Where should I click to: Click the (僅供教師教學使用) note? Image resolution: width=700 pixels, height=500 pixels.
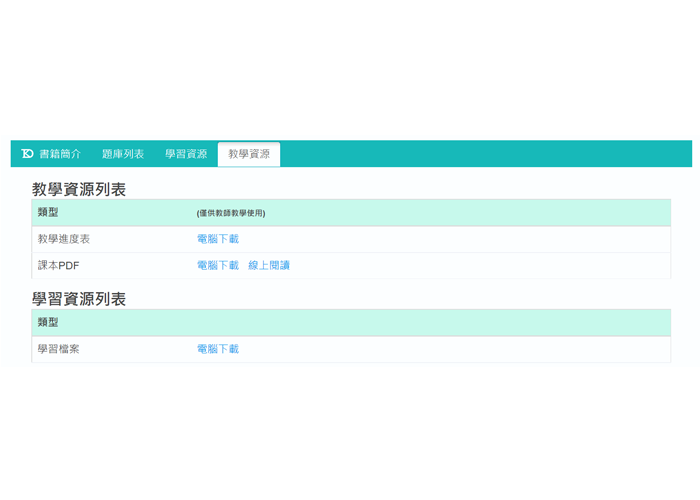click(231, 213)
